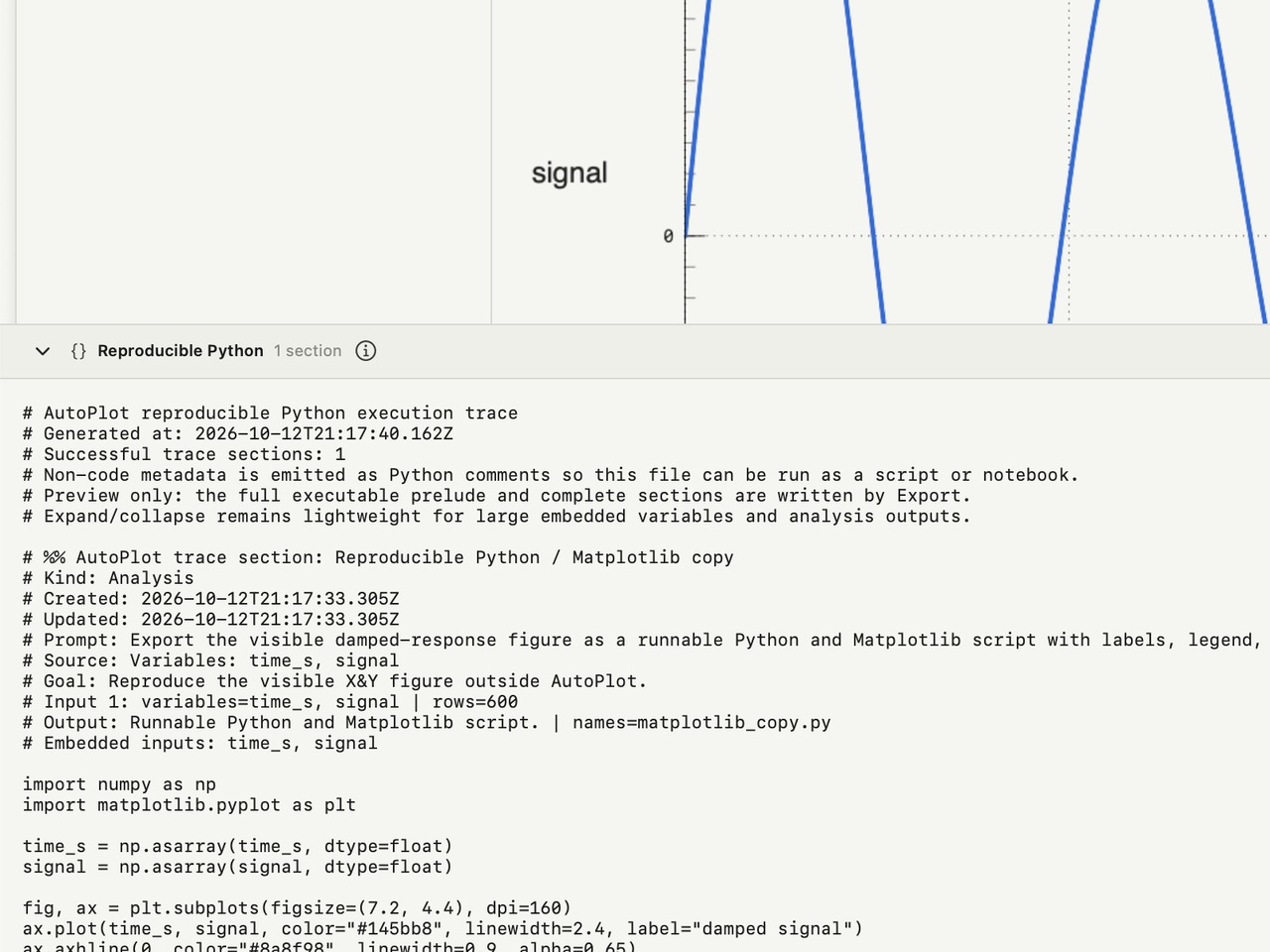Click the line '# Updated: 2026-10-12T21:17:33.305Z'
This screenshot has height=952, width=1270.
click(211, 620)
